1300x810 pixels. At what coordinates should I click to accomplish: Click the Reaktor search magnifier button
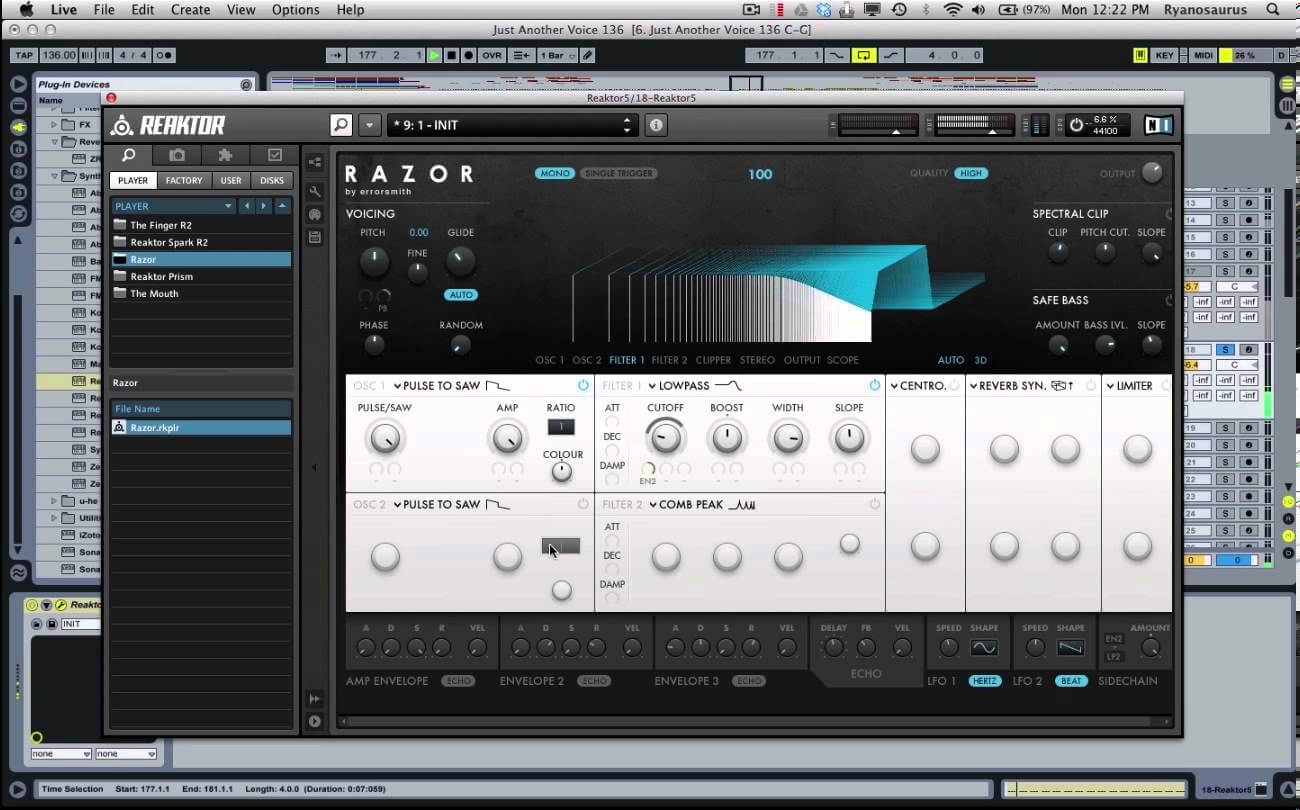pyautogui.click(x=341, y=125)
